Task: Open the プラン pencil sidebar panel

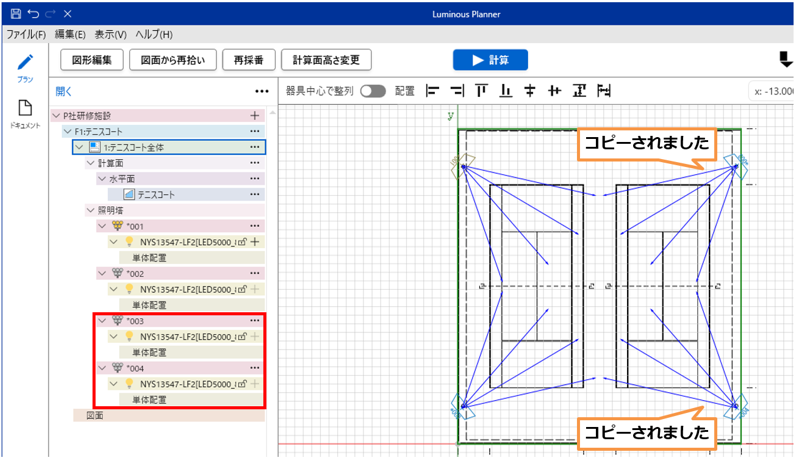Action: 26,66
